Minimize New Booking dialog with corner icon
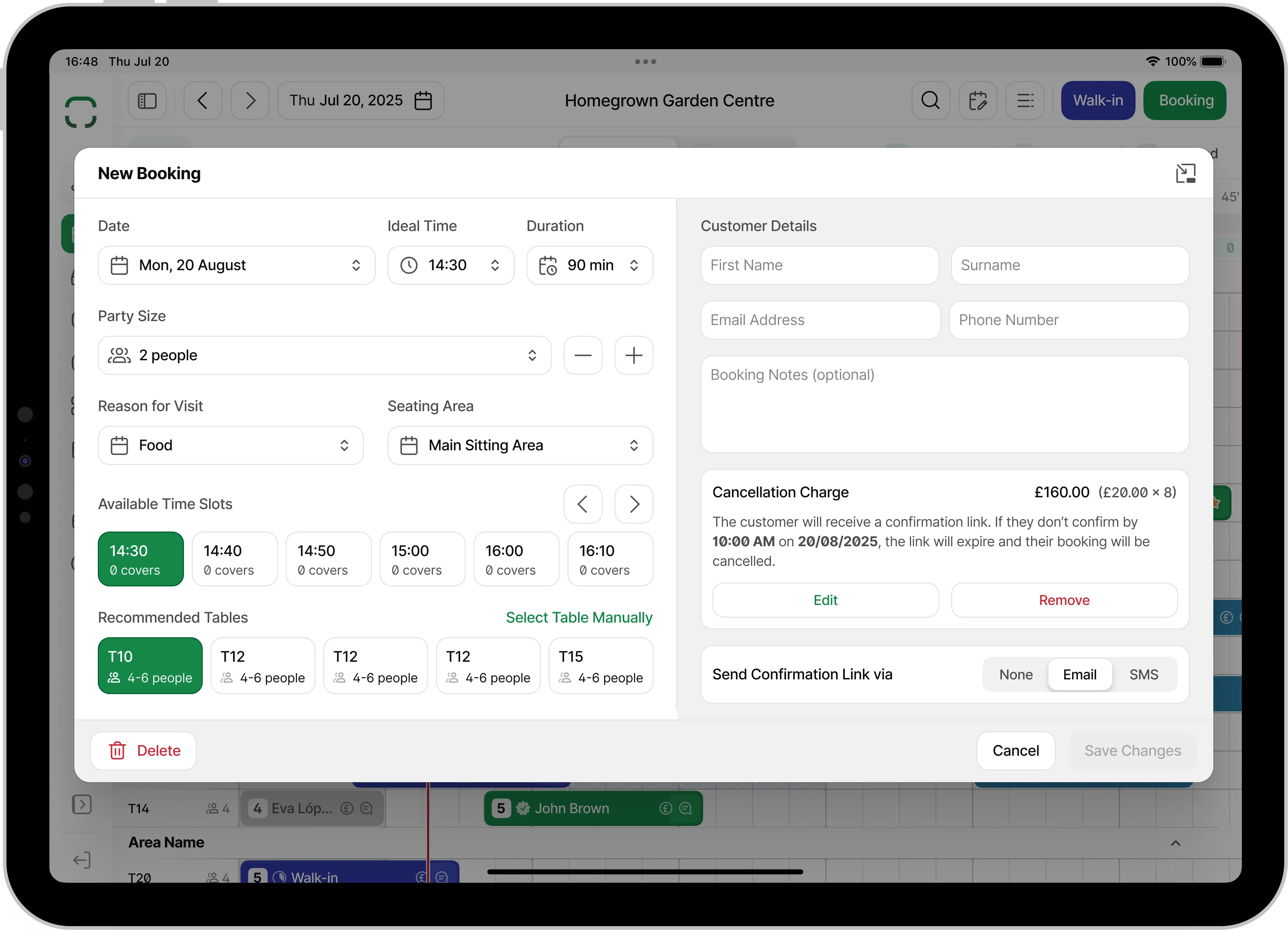Image resolution: width=1288 pixels, height=930 pixels. tap(1185, 173)
